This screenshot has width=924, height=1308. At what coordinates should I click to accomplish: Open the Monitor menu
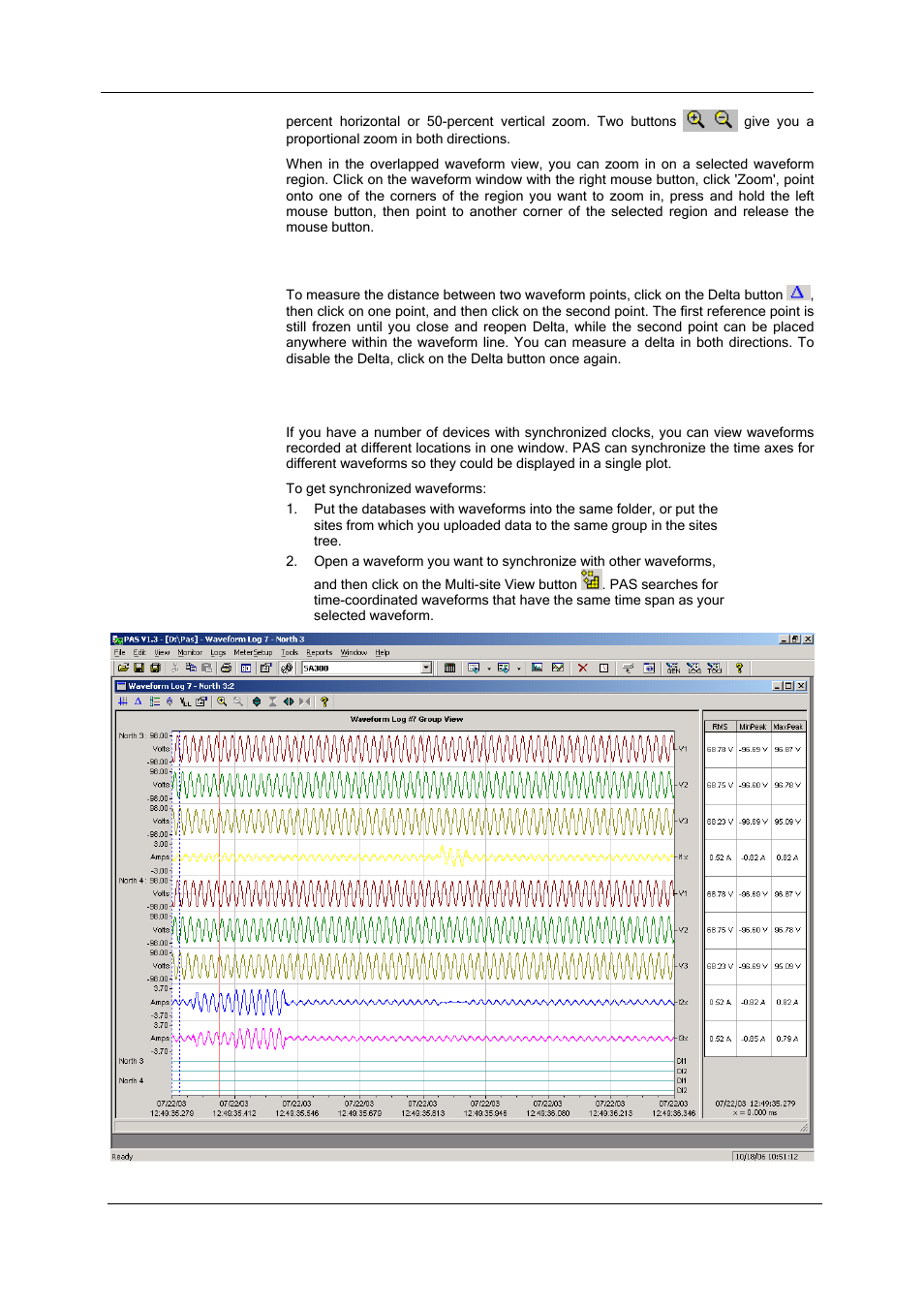point(190,652)
